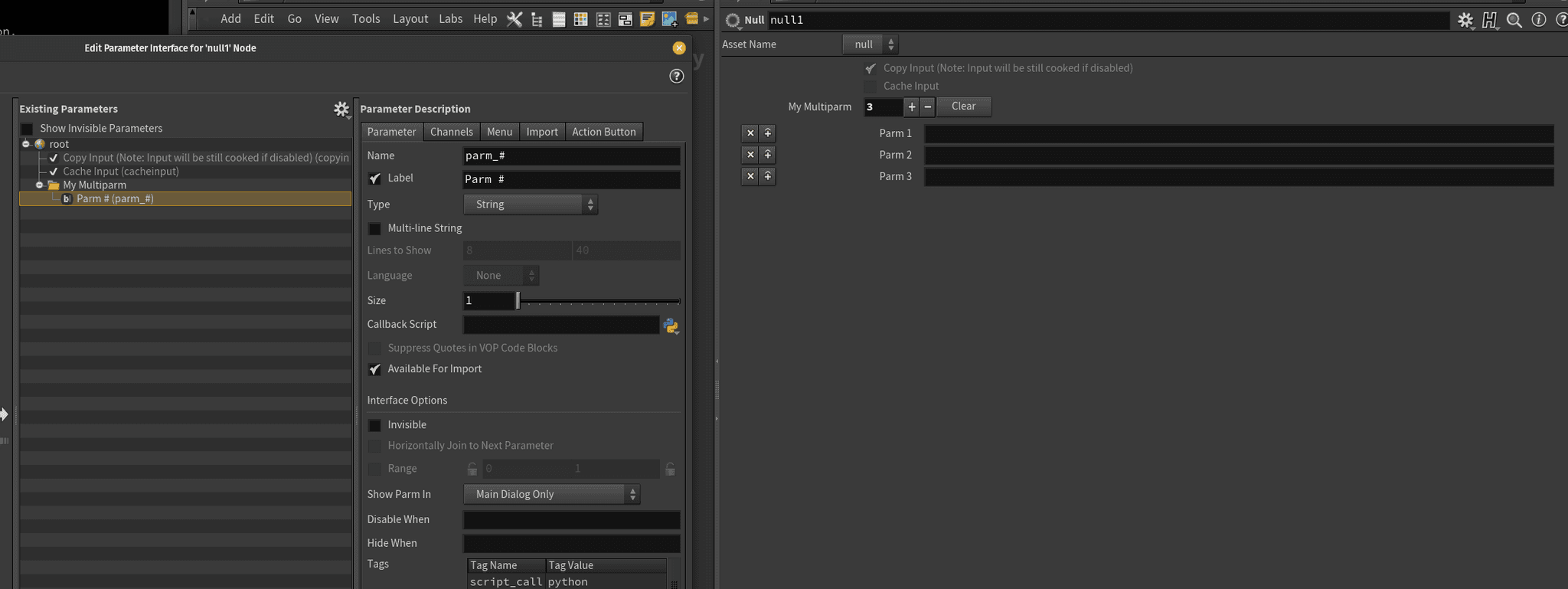Open the Labs menu
Screen dimensions: 1568x589
(450, 19)
